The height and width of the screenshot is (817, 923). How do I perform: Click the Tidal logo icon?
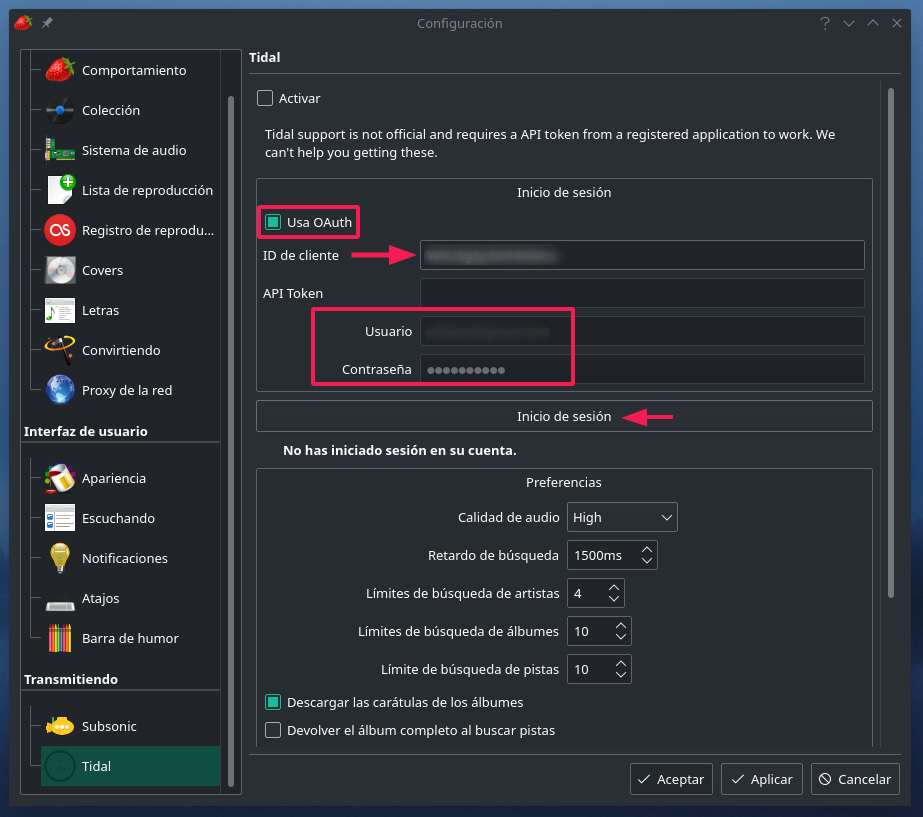(60, 766)
